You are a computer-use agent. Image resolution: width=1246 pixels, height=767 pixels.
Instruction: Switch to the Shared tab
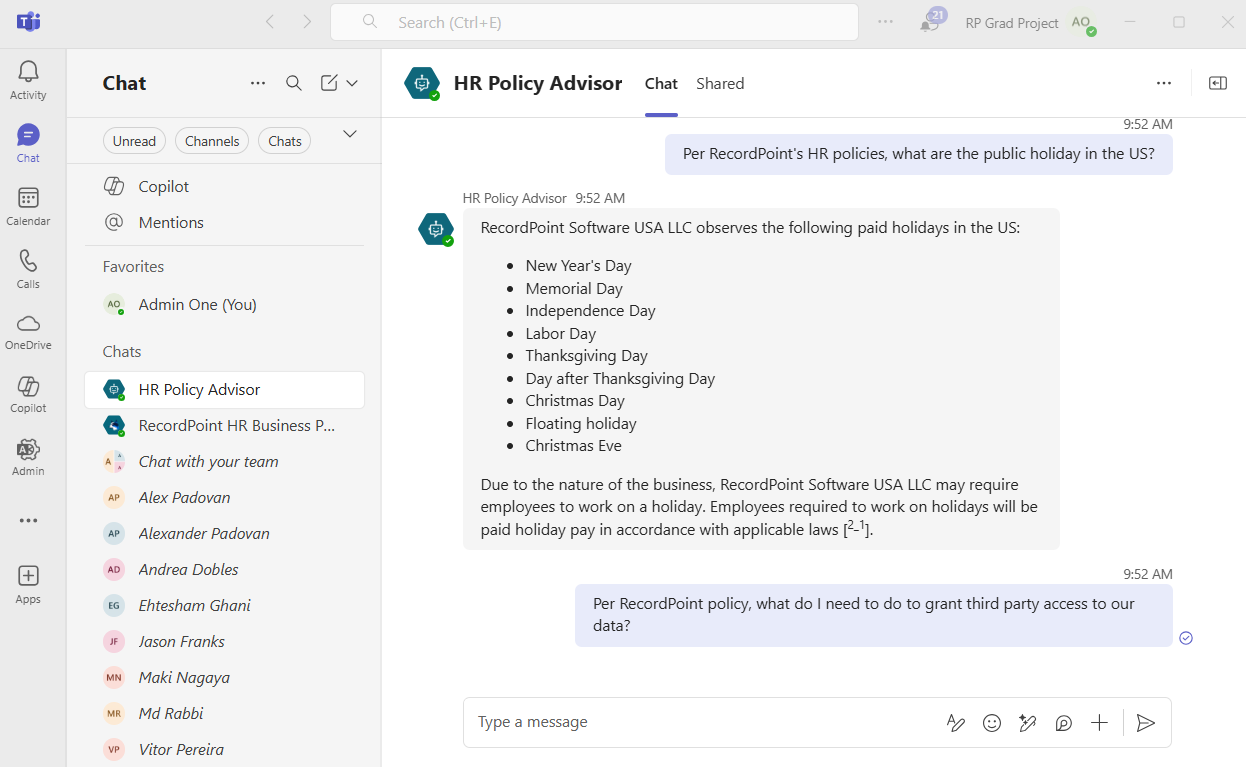[720, 84]
